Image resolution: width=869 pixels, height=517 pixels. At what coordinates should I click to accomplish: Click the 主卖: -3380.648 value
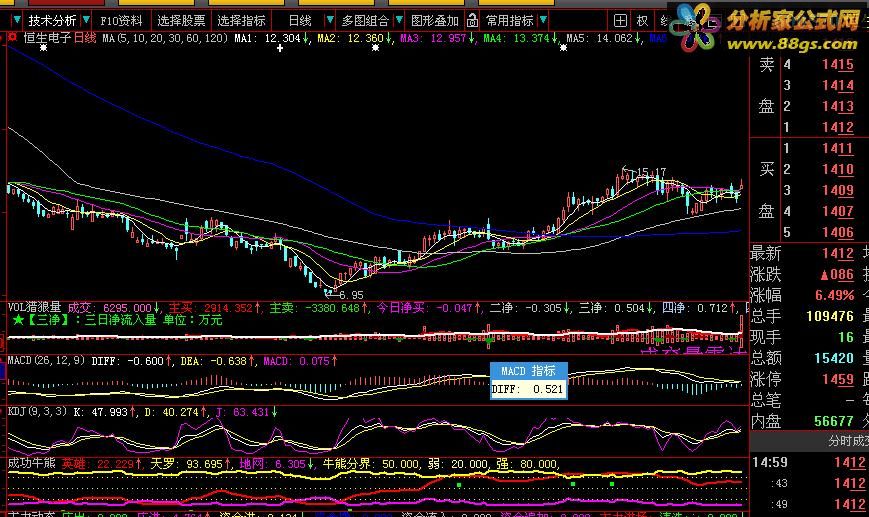point(319,308)
